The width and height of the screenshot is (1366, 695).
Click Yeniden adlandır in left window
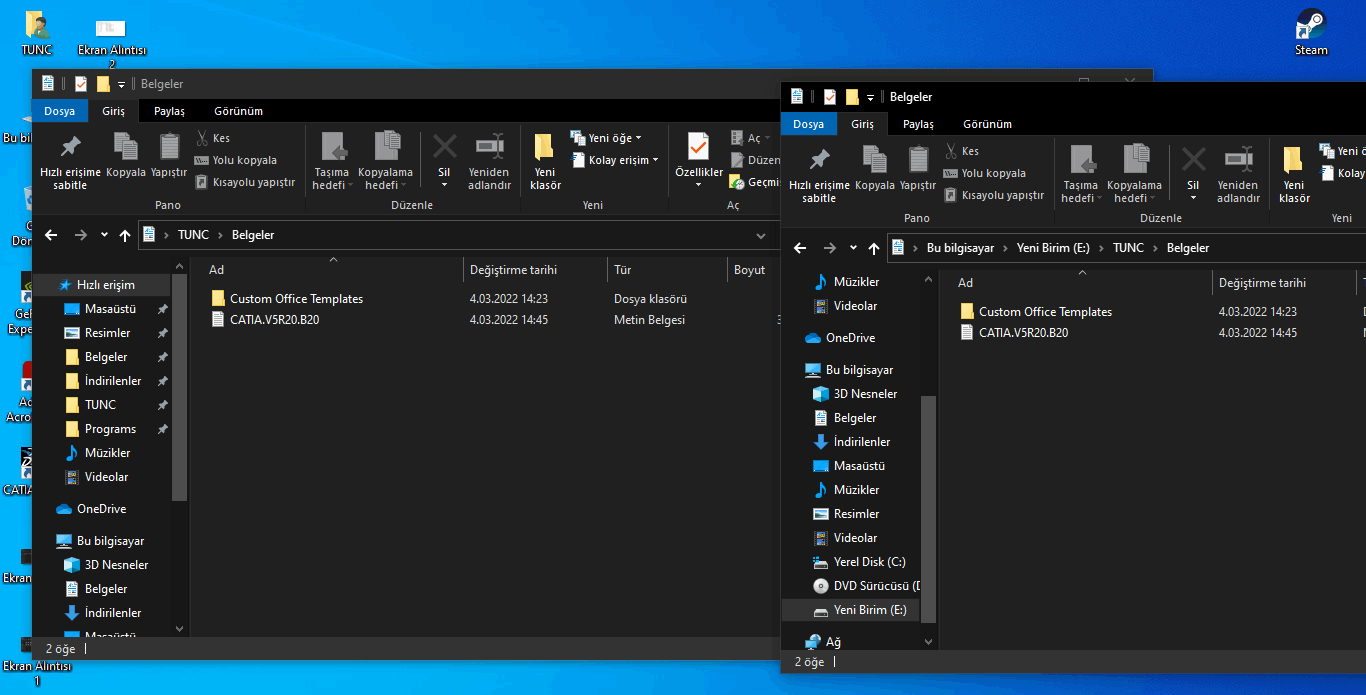489,161
